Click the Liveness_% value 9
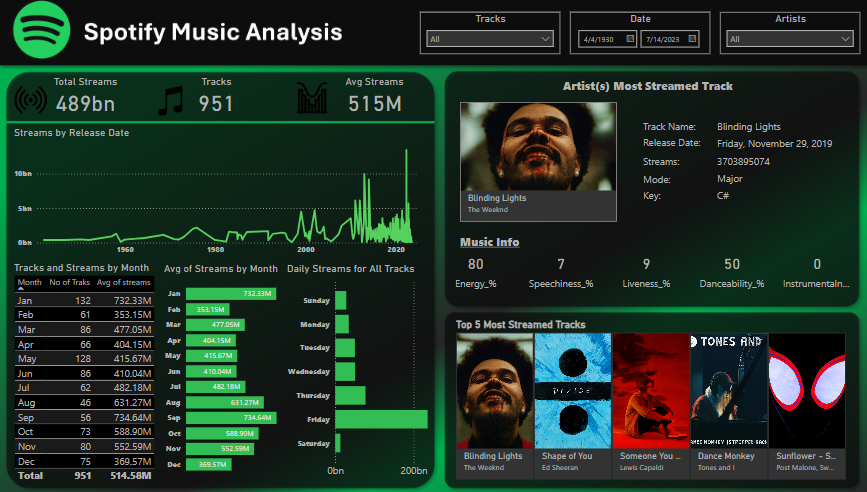Image resolution: width=867 pixels, height=492 pixels. pyautogui.click(x=646, y=264)
